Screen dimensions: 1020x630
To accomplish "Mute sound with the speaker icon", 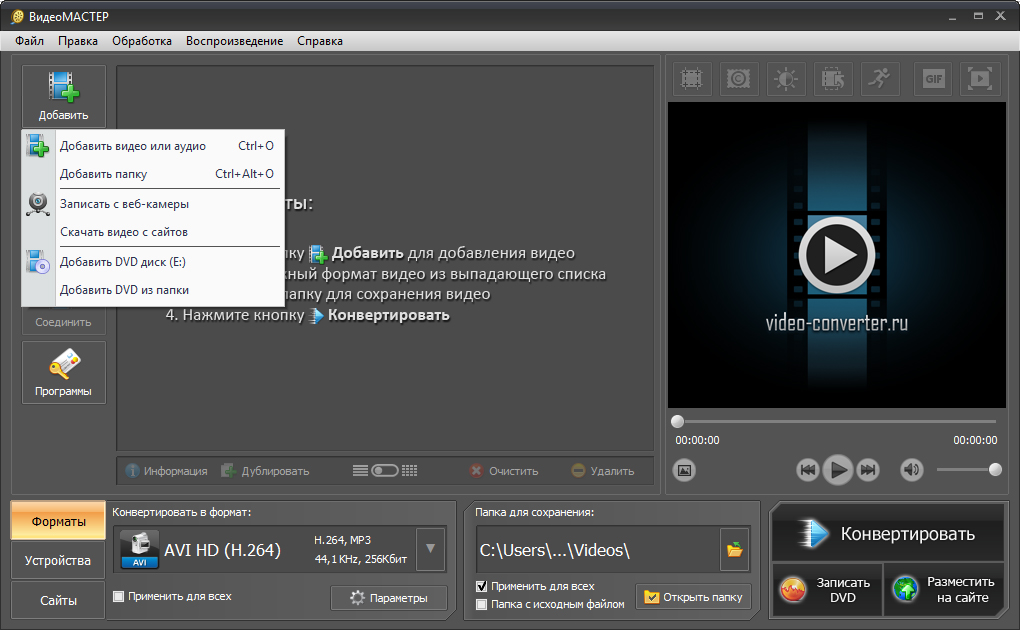I will [912, 470].
